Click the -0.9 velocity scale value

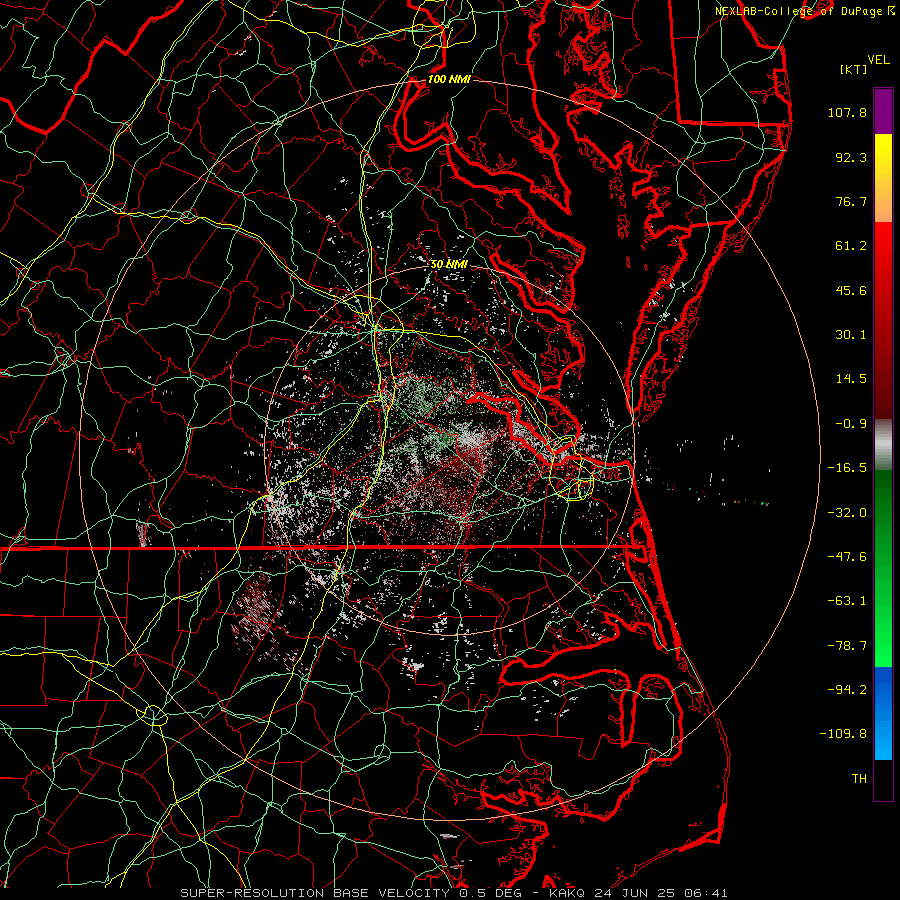coord(851,424)
